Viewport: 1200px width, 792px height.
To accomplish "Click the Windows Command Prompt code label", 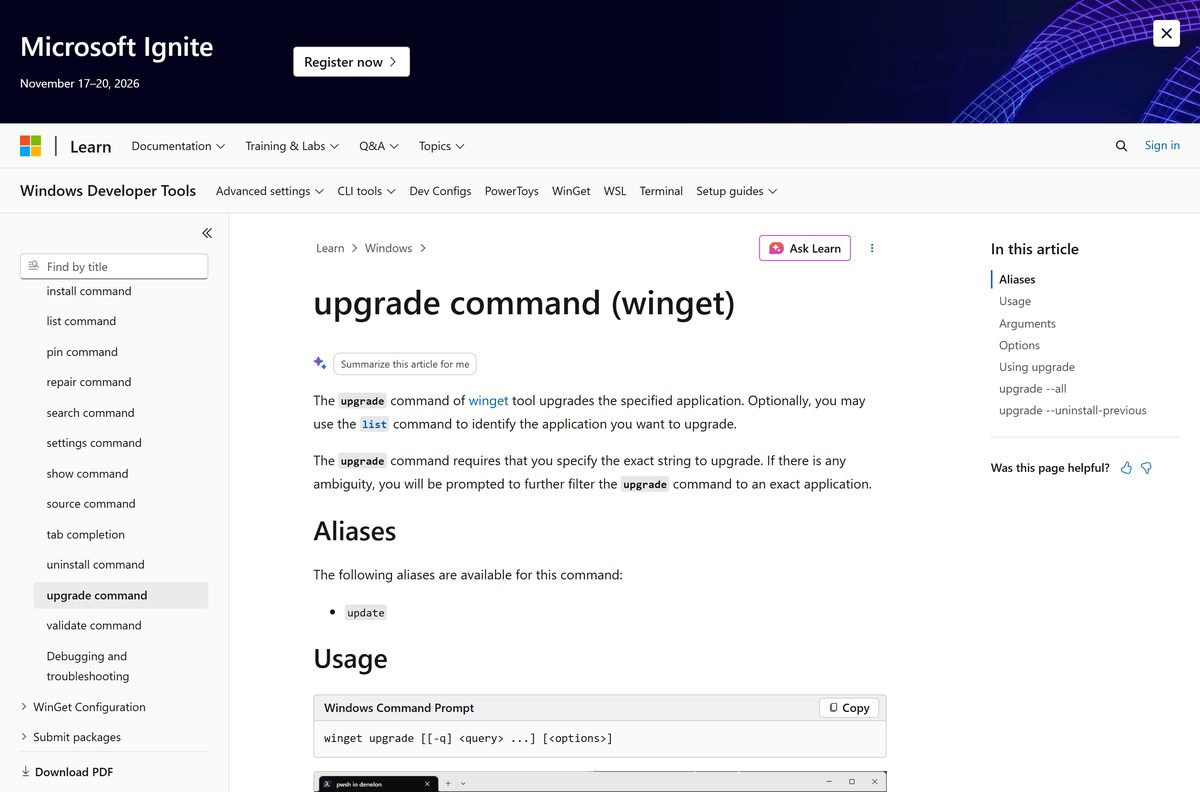I will (x=399, y=708).
